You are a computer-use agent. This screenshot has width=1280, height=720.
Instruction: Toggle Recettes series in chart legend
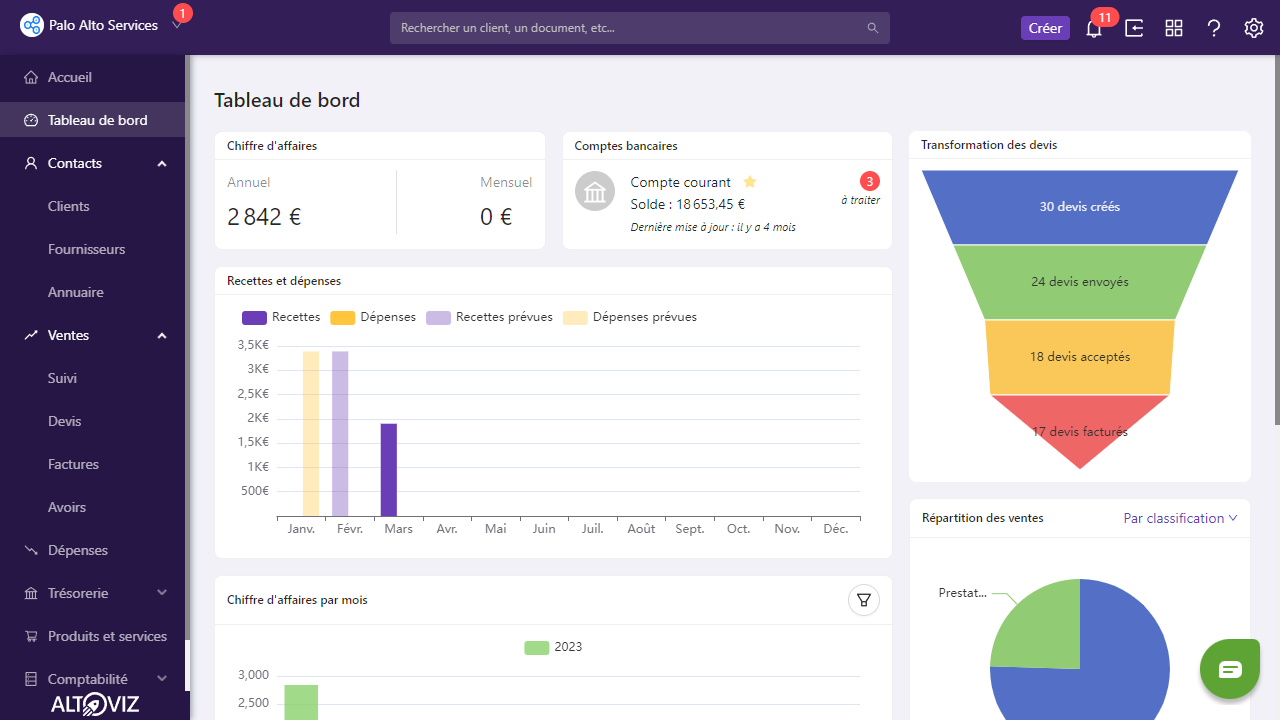point(281,317)
